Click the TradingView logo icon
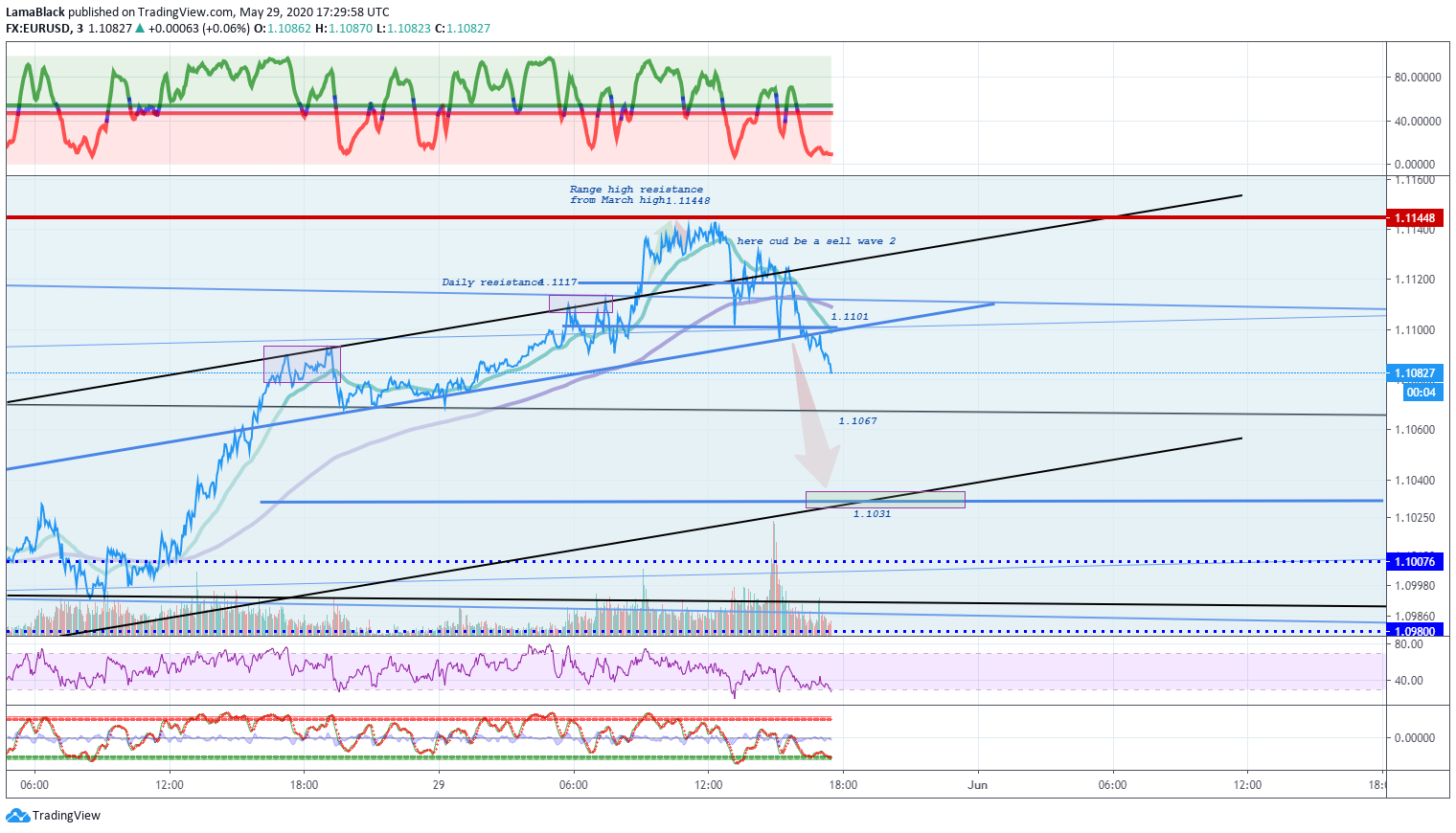Image resolution: width=1456 pixels, height=833 pixels. point(17,816)
